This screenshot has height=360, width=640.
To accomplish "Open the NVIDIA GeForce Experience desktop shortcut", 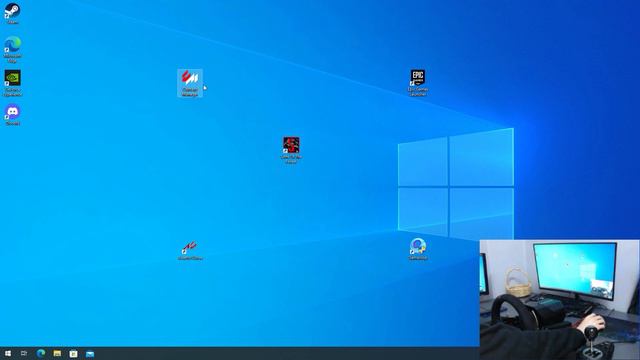I will click(x=12, y=83).
